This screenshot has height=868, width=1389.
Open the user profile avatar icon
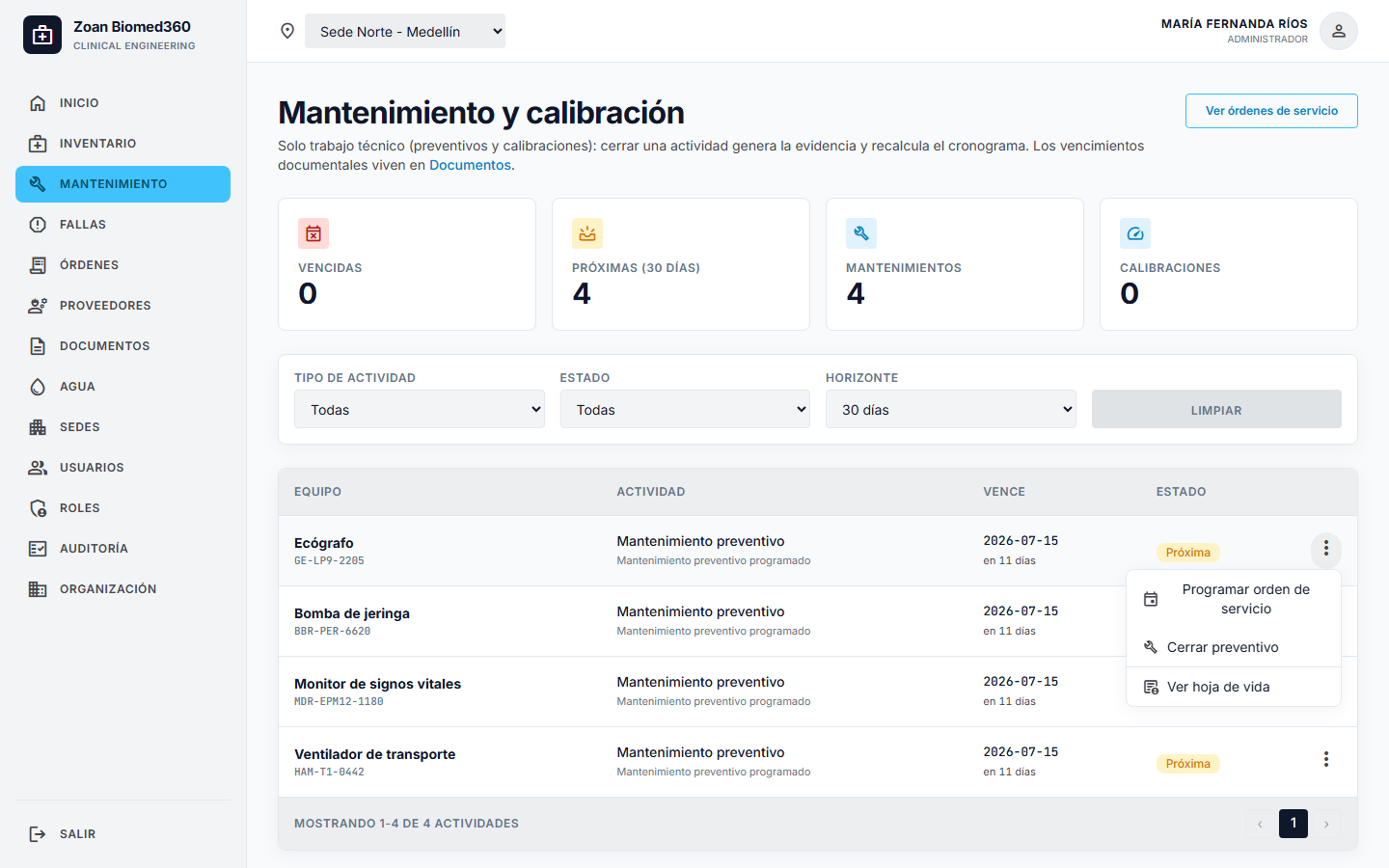(1339, 31)
